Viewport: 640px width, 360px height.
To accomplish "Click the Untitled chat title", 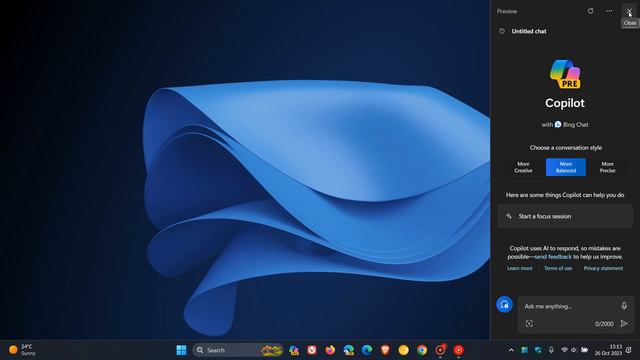I will click(x=529, y=31).
